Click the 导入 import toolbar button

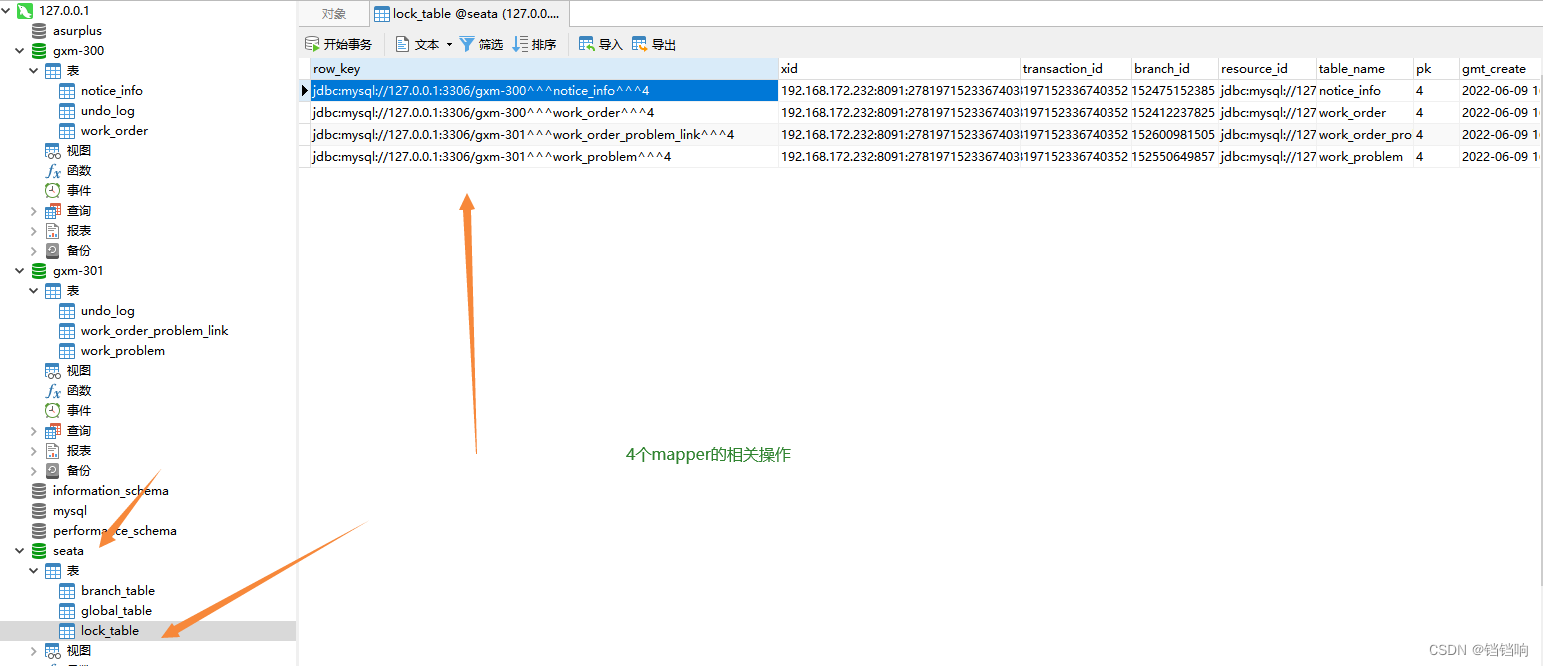click(x=601, y=44)
